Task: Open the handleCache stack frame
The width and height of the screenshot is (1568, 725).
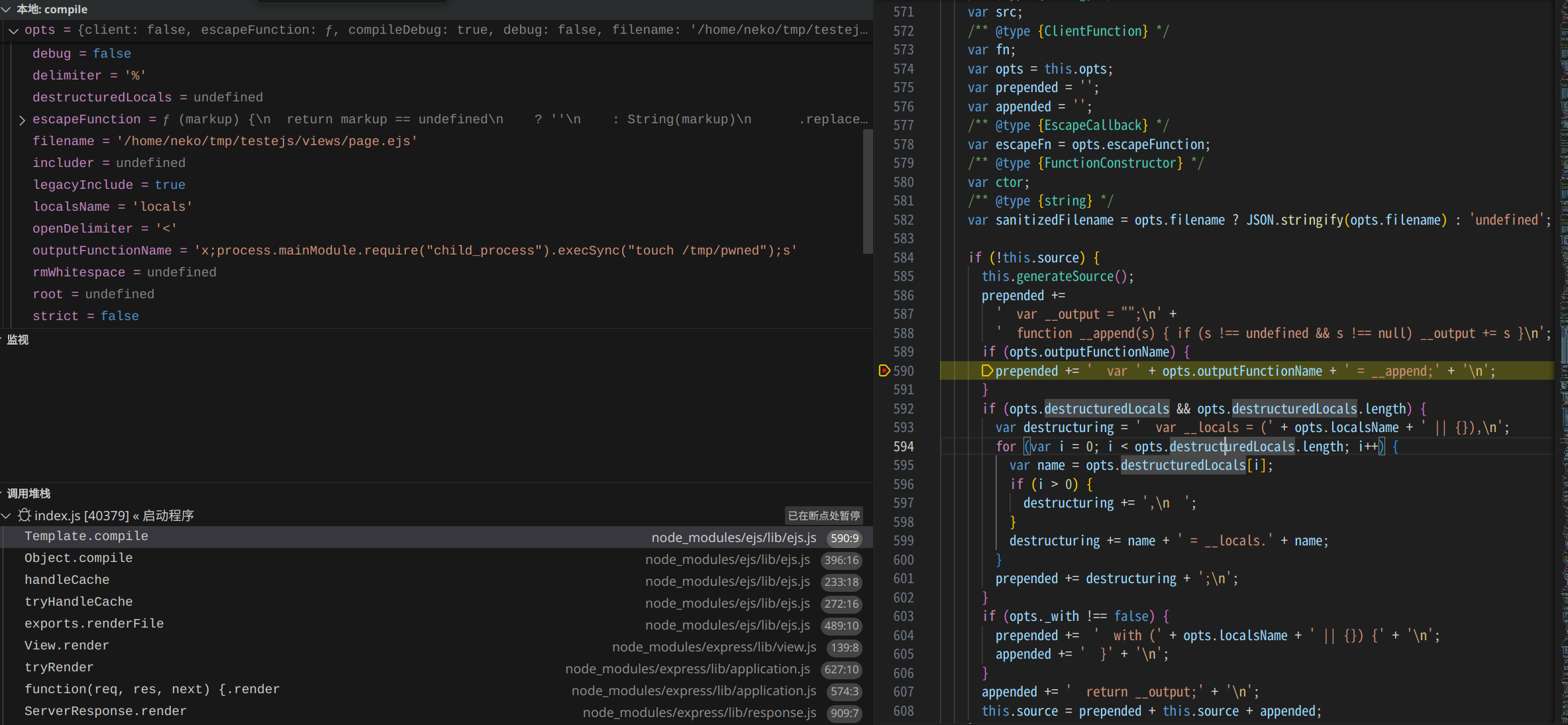Action: [67, 580]
